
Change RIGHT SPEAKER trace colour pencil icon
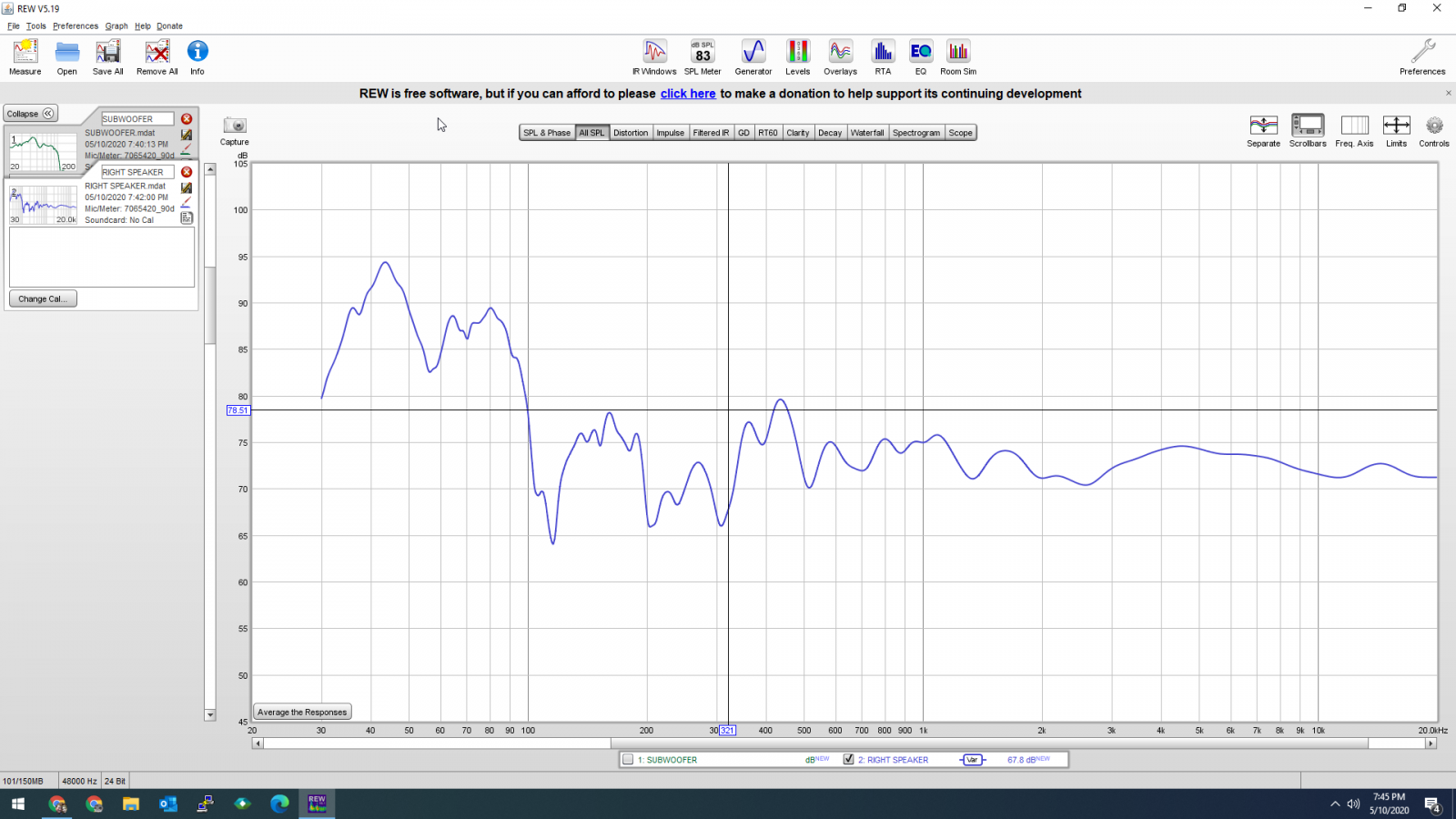[187, 203]
